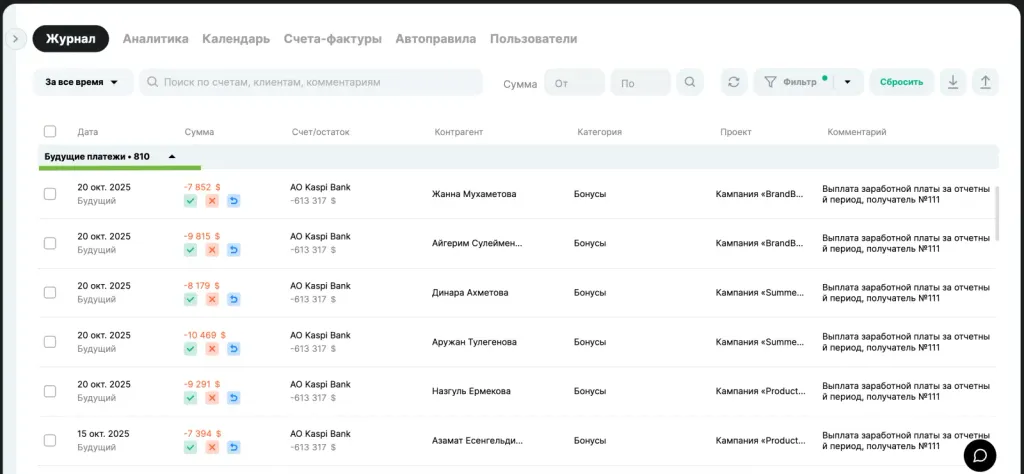Image resolution: width=1024 pixels, height=474 pixels.
Task: Repeat the -7 394 $ payment
Action: click(234, 447)
